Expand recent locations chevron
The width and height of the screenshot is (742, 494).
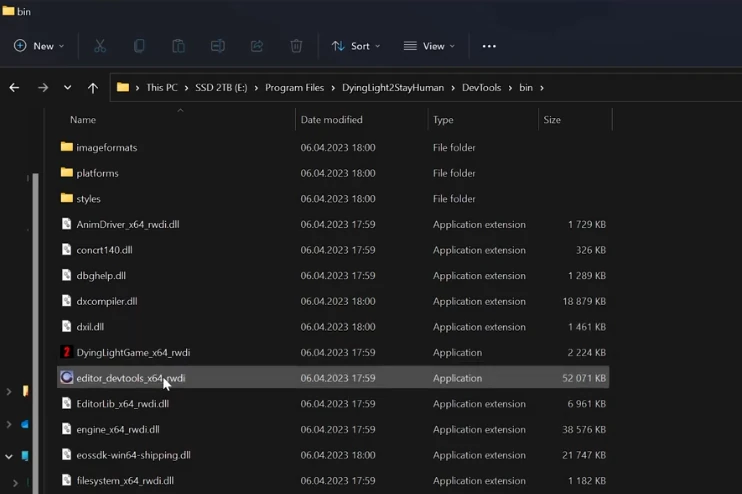point(67,88)
